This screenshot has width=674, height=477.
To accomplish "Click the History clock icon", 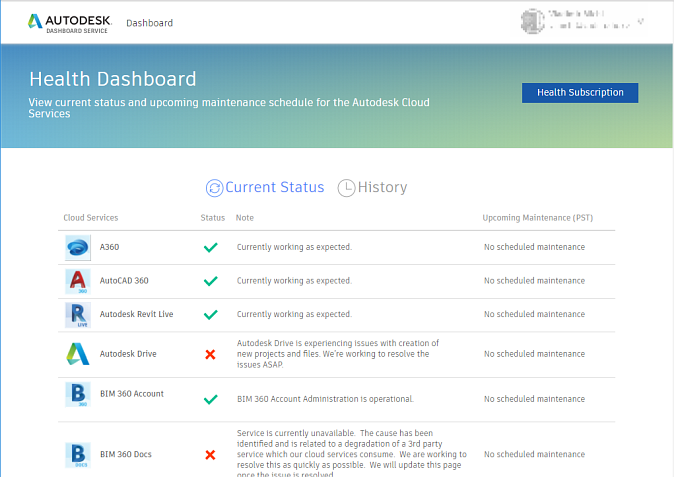I will pyautogui.click(x=346, y=188).
